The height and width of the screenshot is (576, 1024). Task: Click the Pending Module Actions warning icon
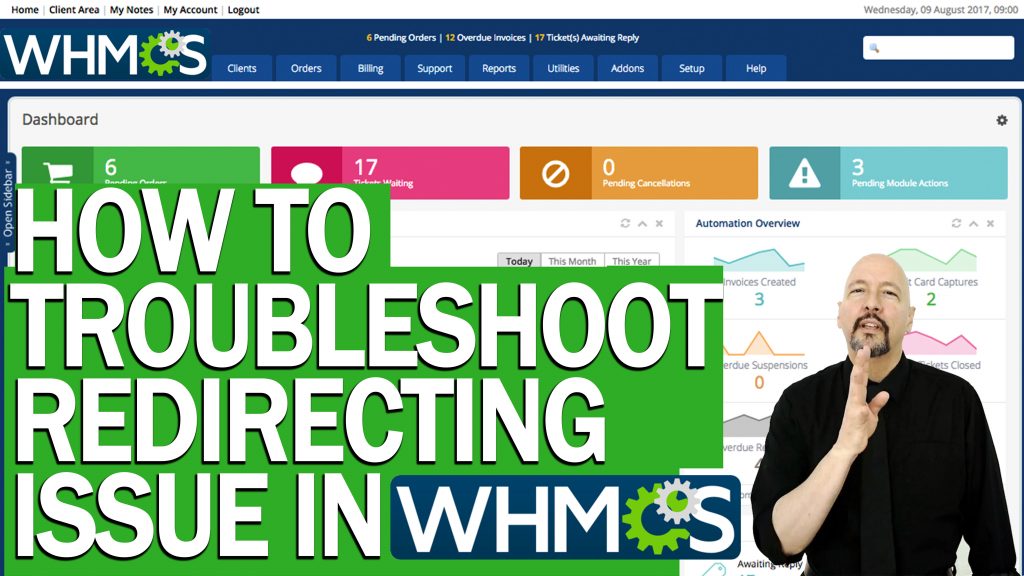click(804, 173)
